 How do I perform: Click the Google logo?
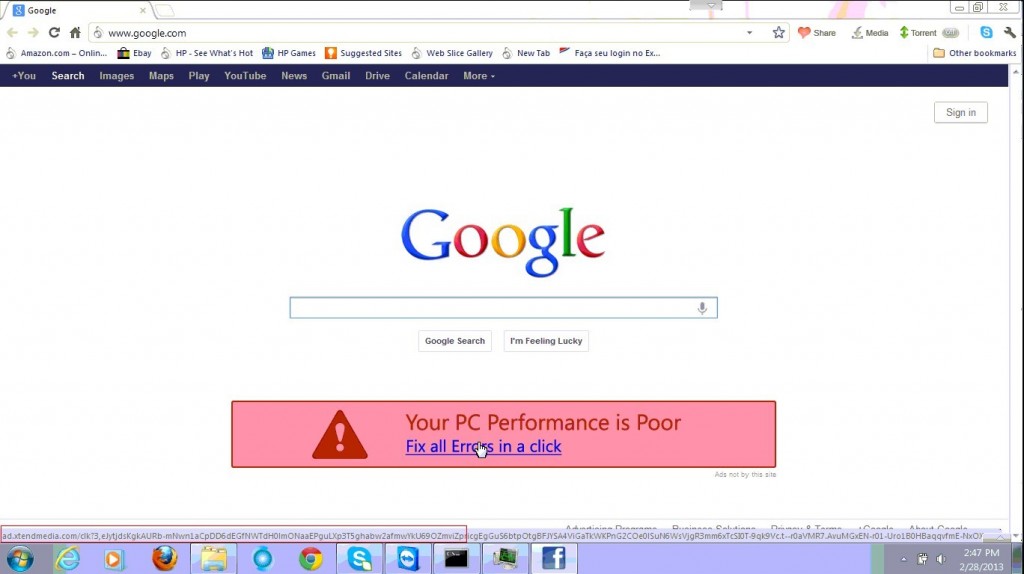pyautogui.click(x=503, y=242)
